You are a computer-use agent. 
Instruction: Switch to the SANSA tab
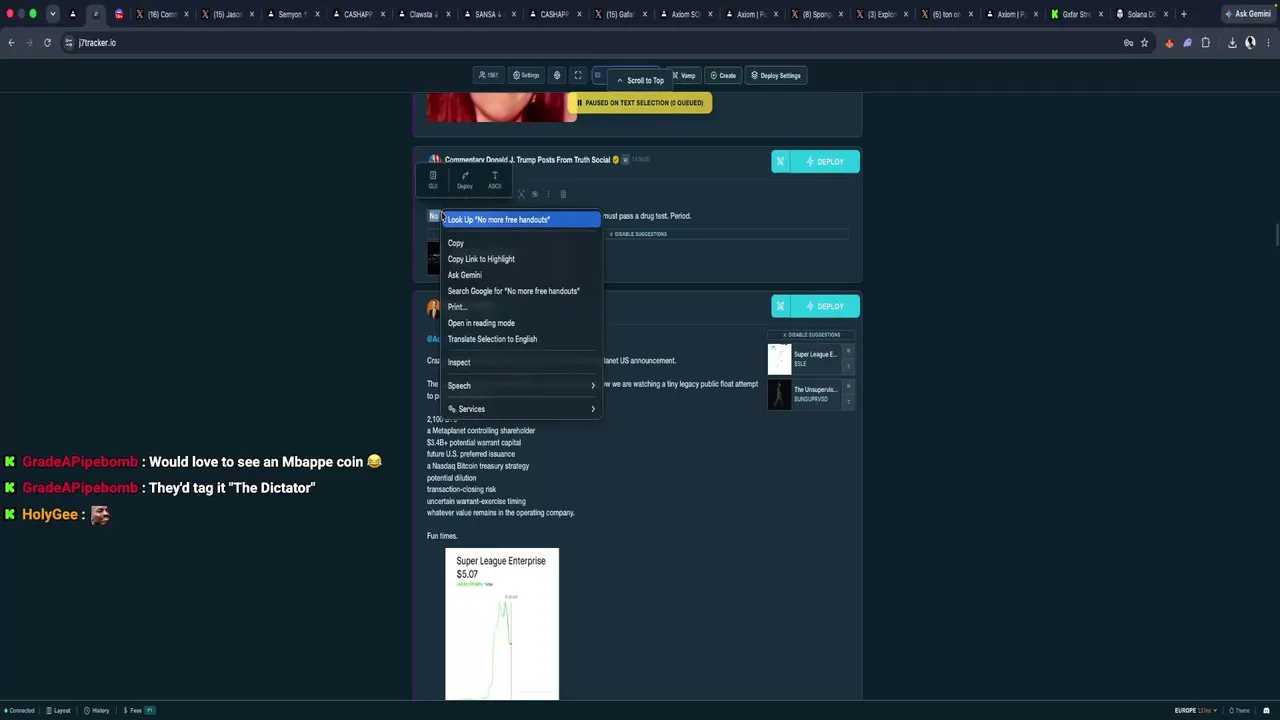point(490,14)
